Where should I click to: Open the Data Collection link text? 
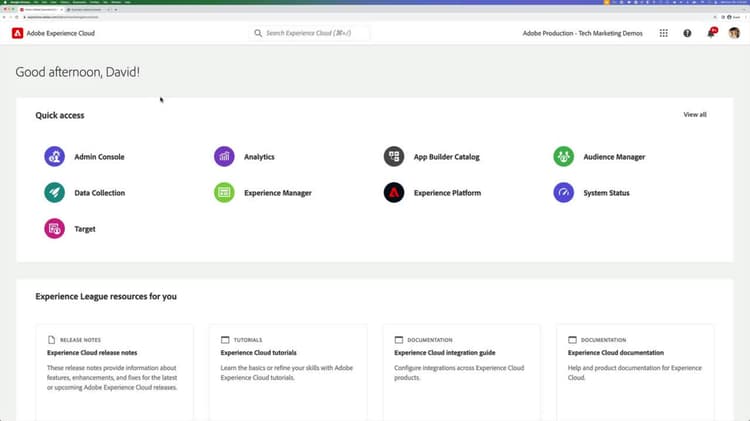pos(99,192)
